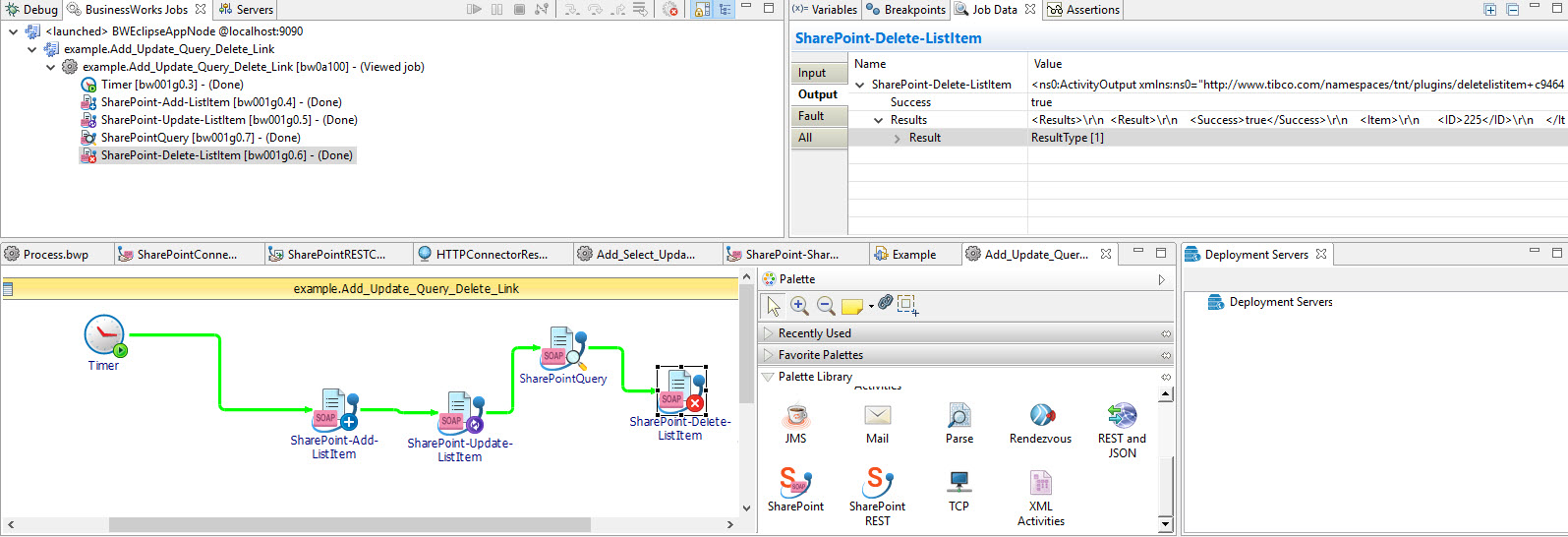Expand the Recently Used palette section

769,333
